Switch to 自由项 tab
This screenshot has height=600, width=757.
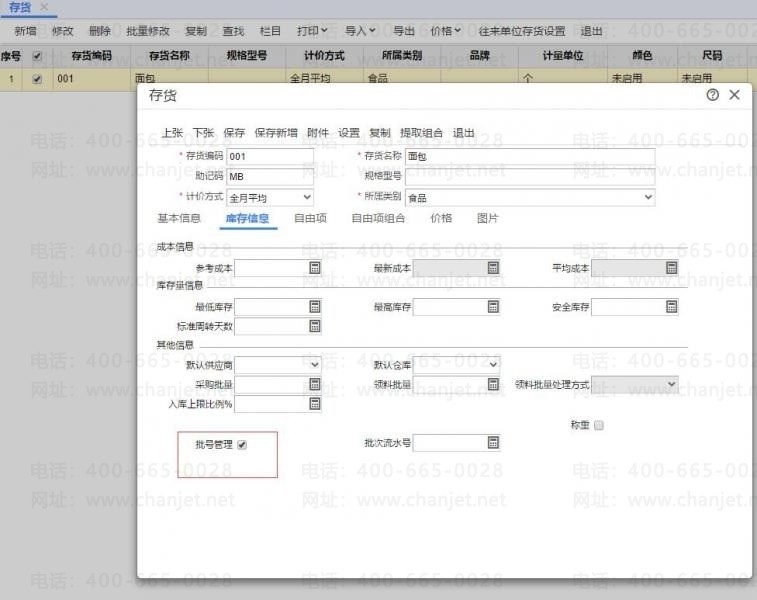click(x=310, y=218)
